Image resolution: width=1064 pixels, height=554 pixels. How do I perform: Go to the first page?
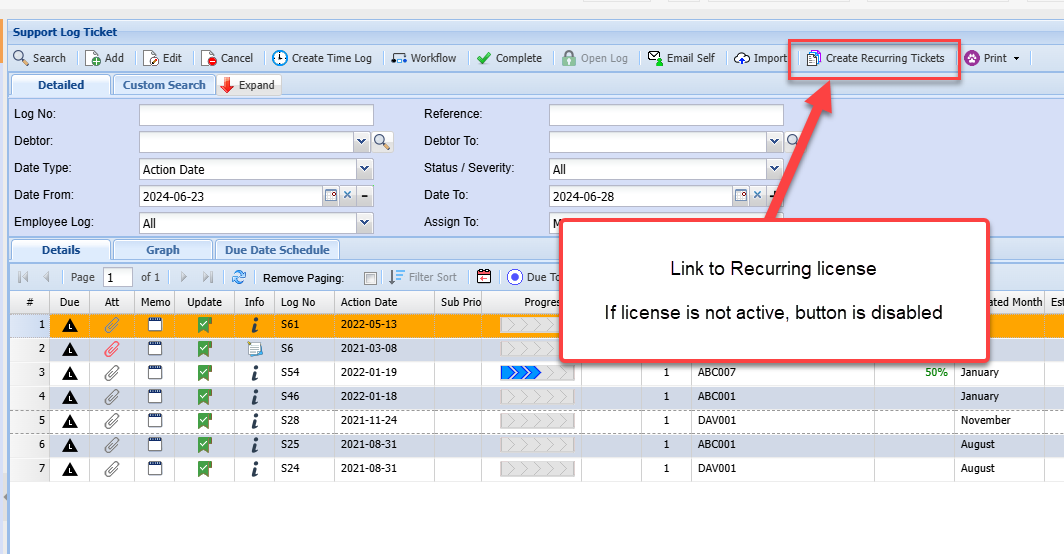(23, 277)
